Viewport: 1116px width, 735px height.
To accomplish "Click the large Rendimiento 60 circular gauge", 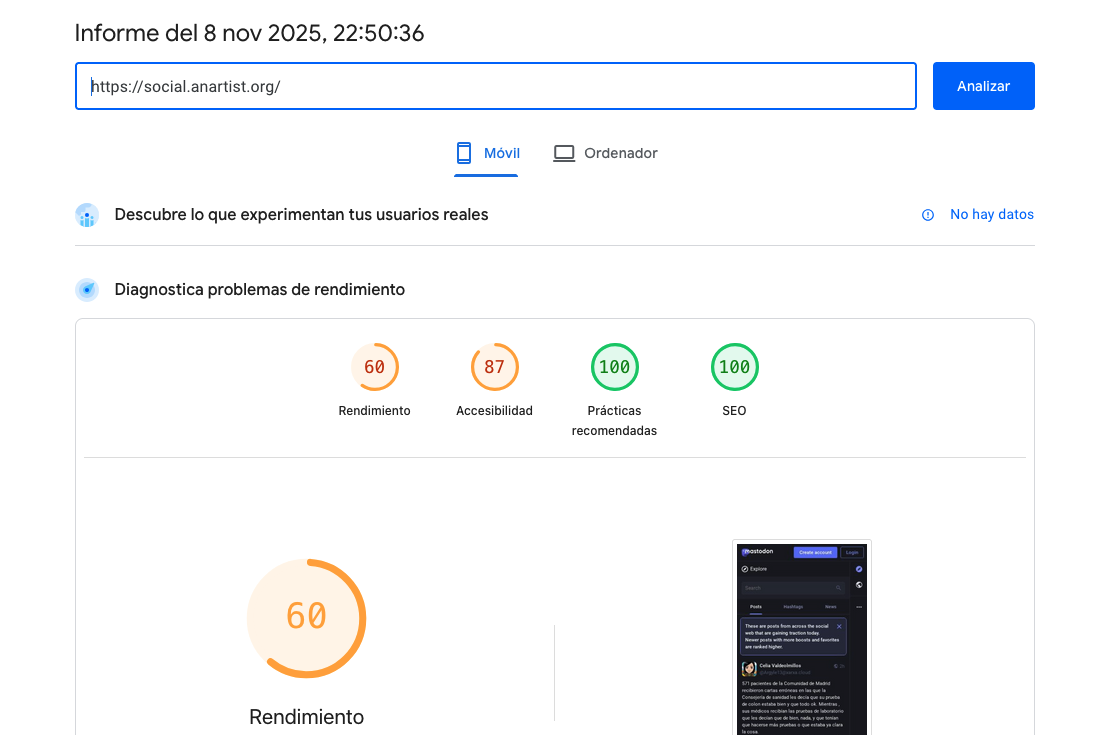I will click(306, 617).
